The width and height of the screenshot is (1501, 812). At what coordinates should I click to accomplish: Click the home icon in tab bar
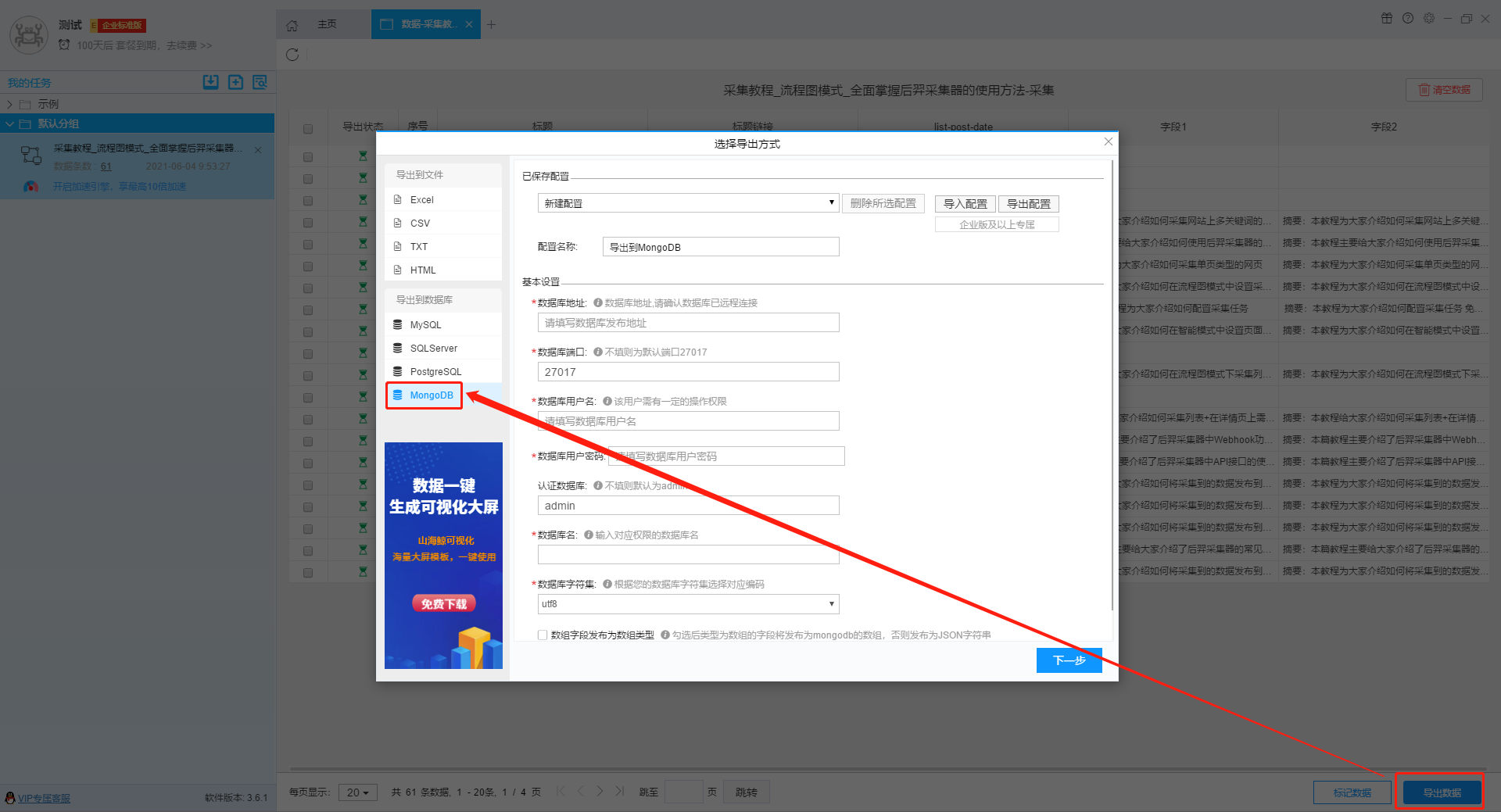coord(292,25)
